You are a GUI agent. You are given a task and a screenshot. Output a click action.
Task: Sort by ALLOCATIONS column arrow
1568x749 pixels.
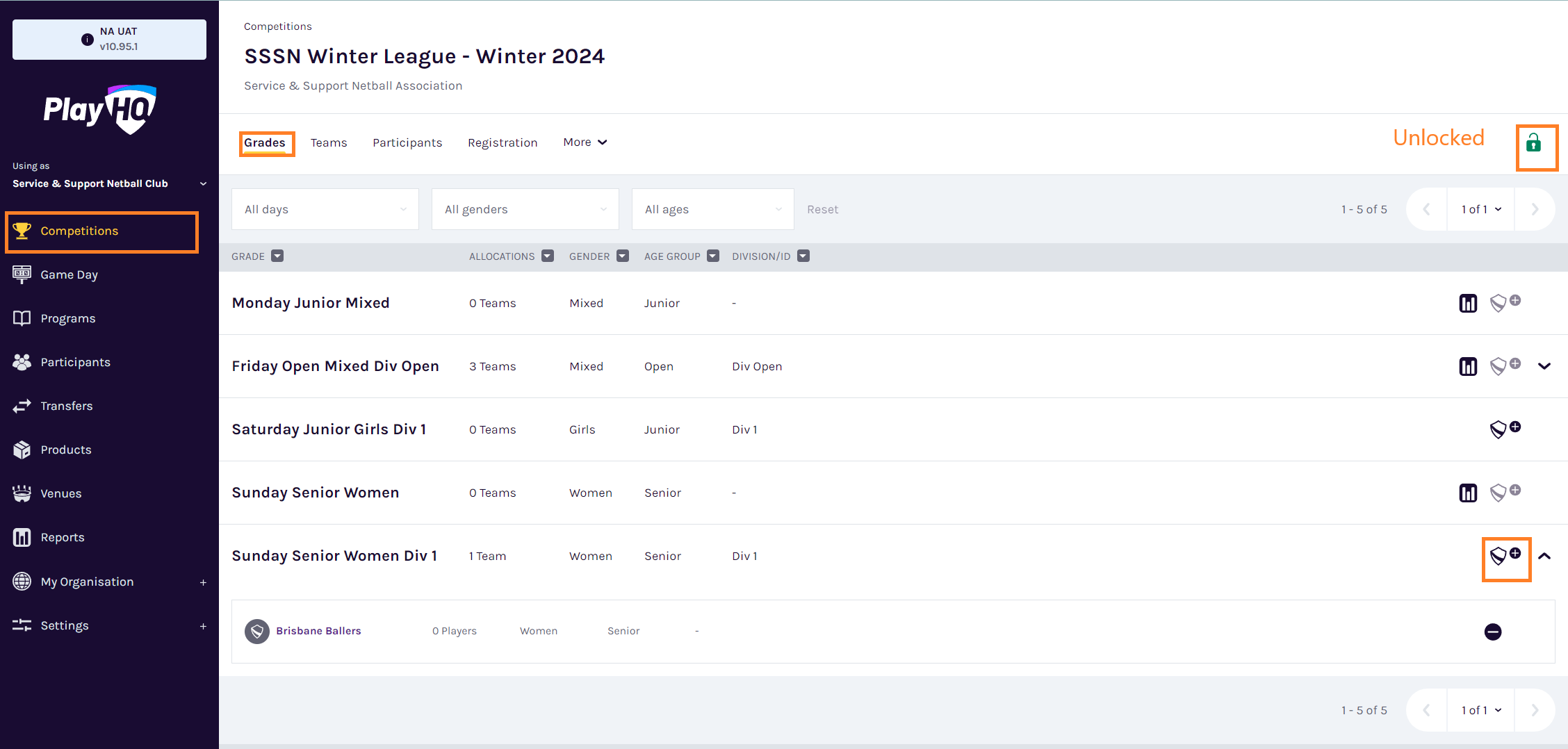click(548, 256)
